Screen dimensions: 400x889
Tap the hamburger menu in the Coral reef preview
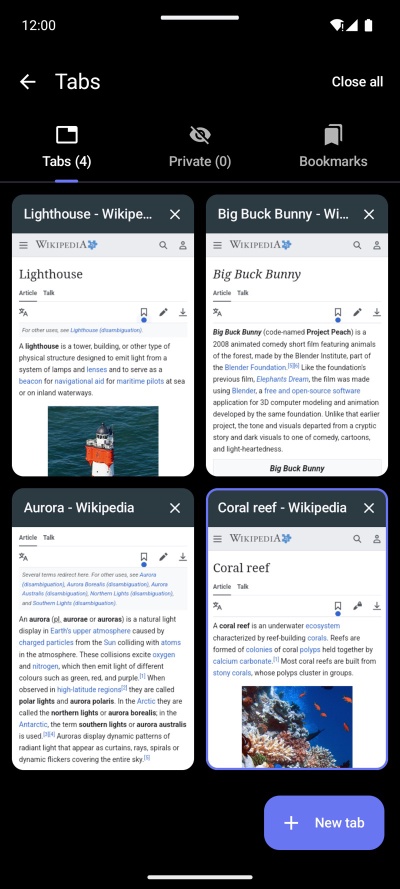coord(217,539)
